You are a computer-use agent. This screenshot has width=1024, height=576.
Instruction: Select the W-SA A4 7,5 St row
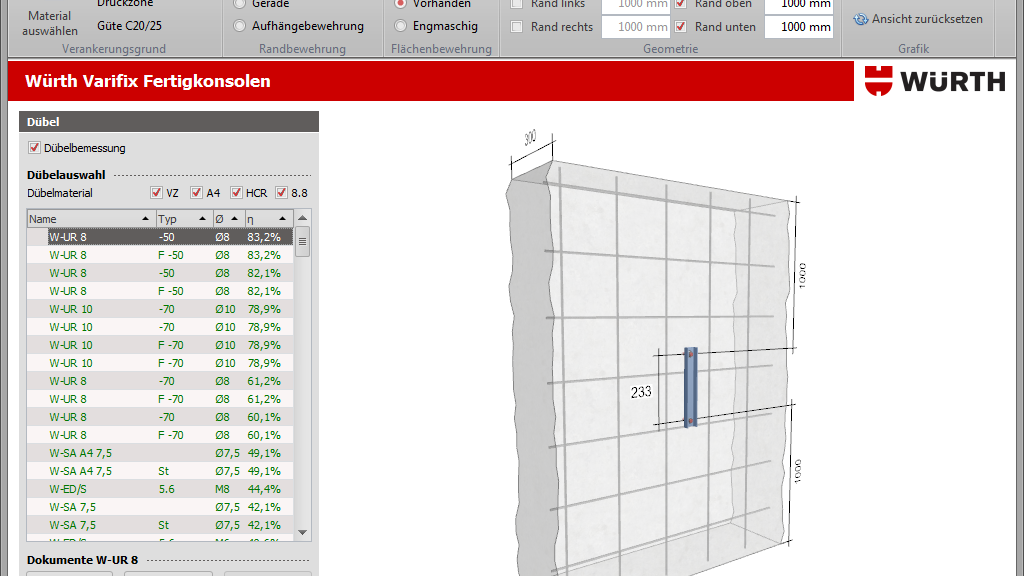coord(160,472)
